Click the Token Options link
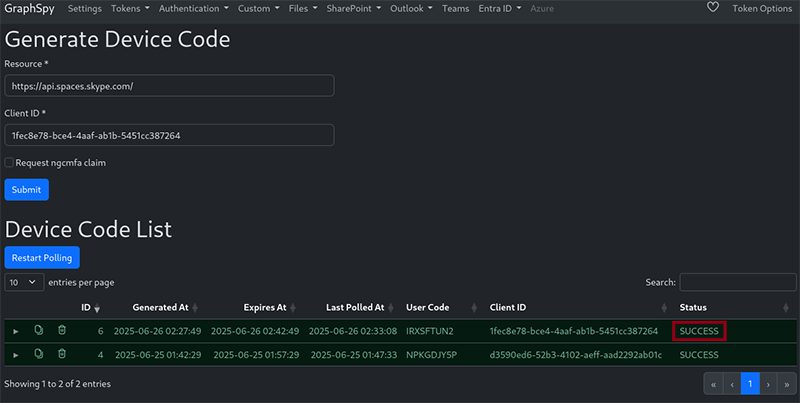This screenshot has height=403, width=800. (760, 8)
